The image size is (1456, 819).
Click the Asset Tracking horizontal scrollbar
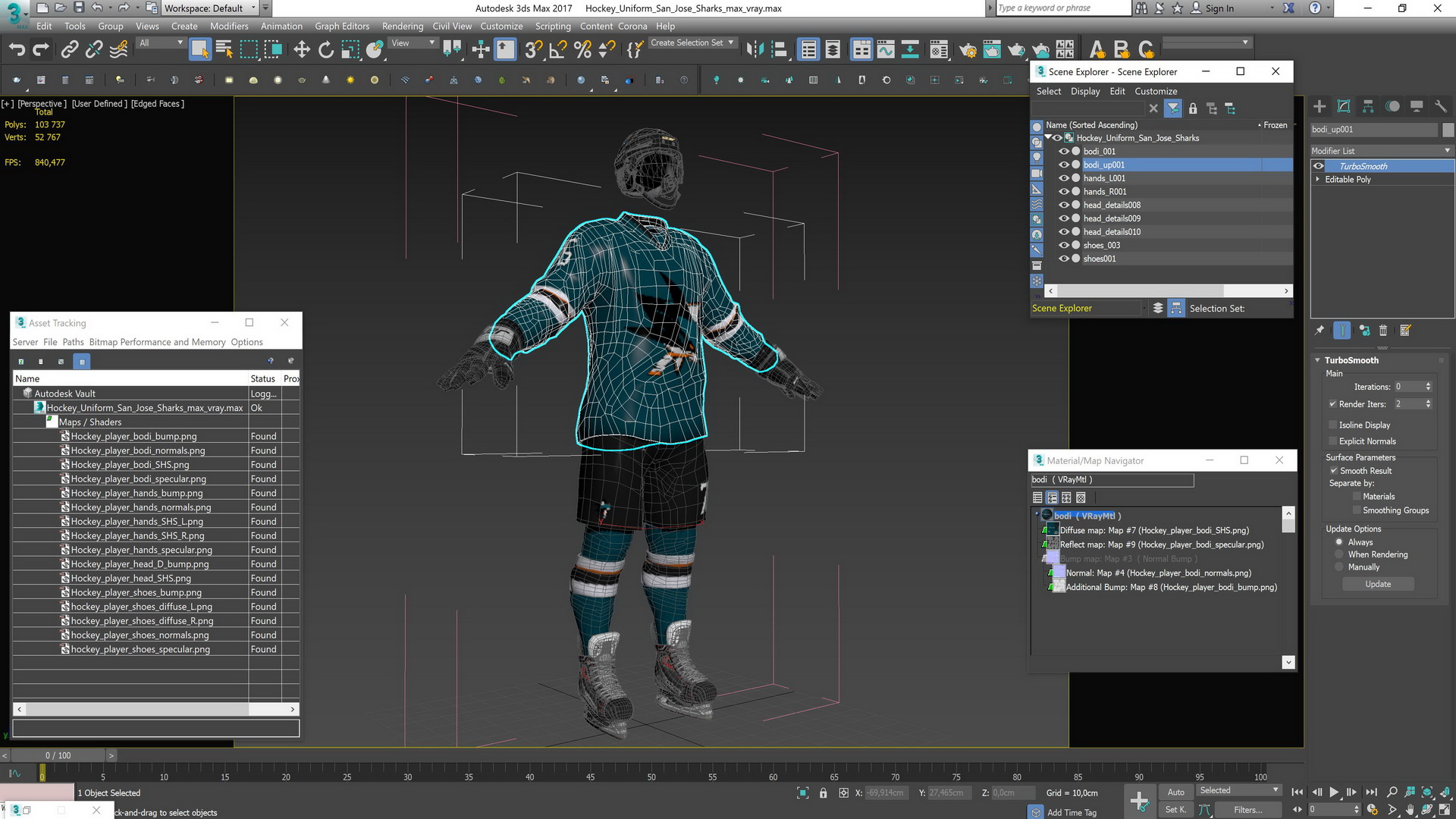[x=137, y=709]
